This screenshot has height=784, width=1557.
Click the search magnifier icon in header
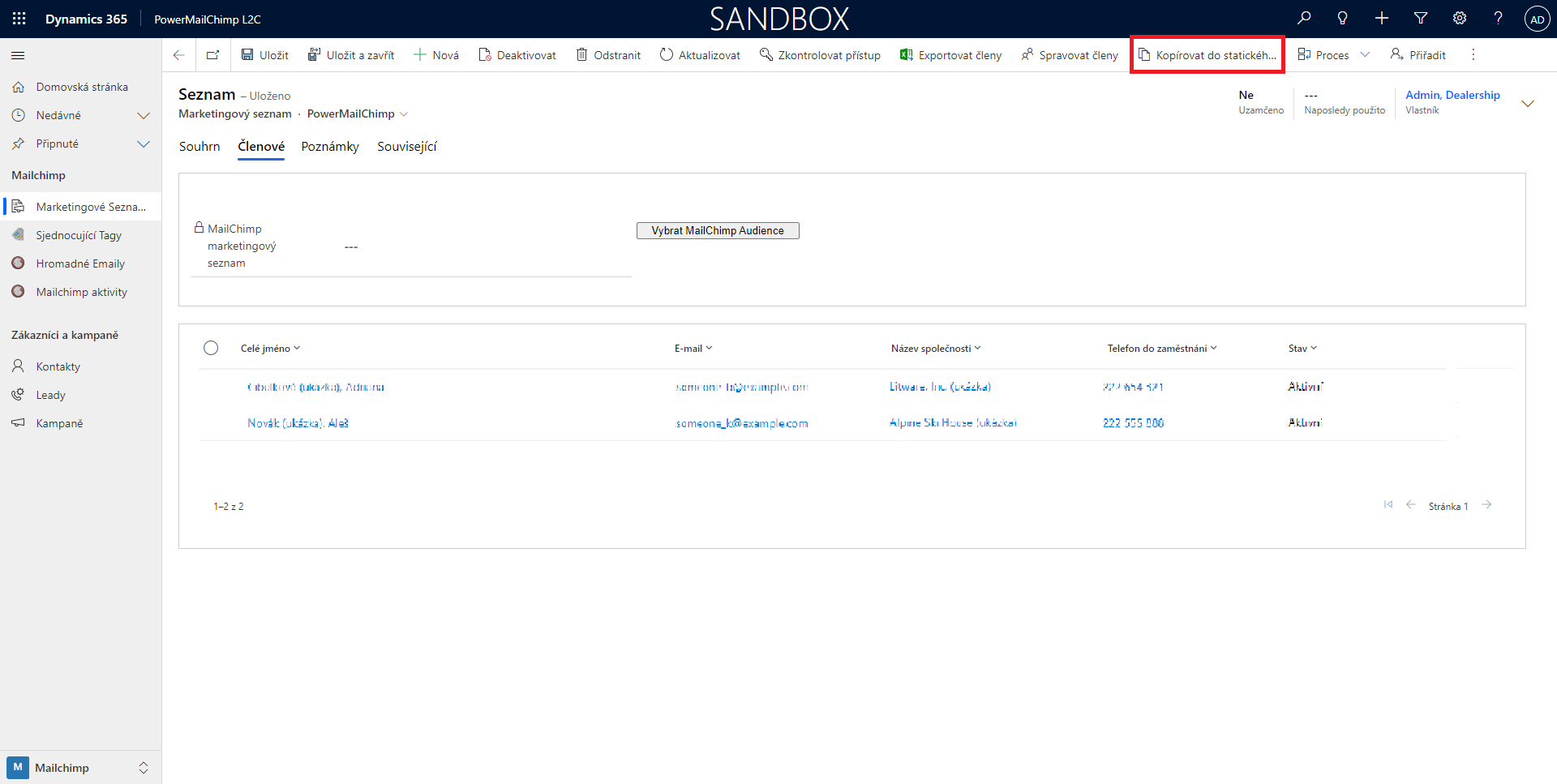(1304, 19)
